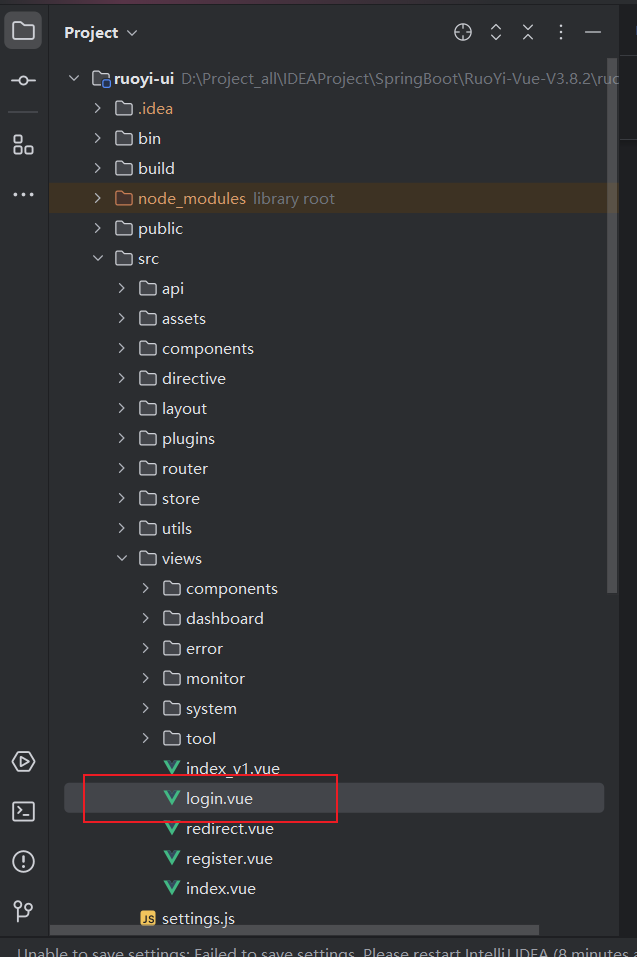Click Expand Selected arrows in header
637x957 pixels.
pyautogui.click(x=495, y=32)
